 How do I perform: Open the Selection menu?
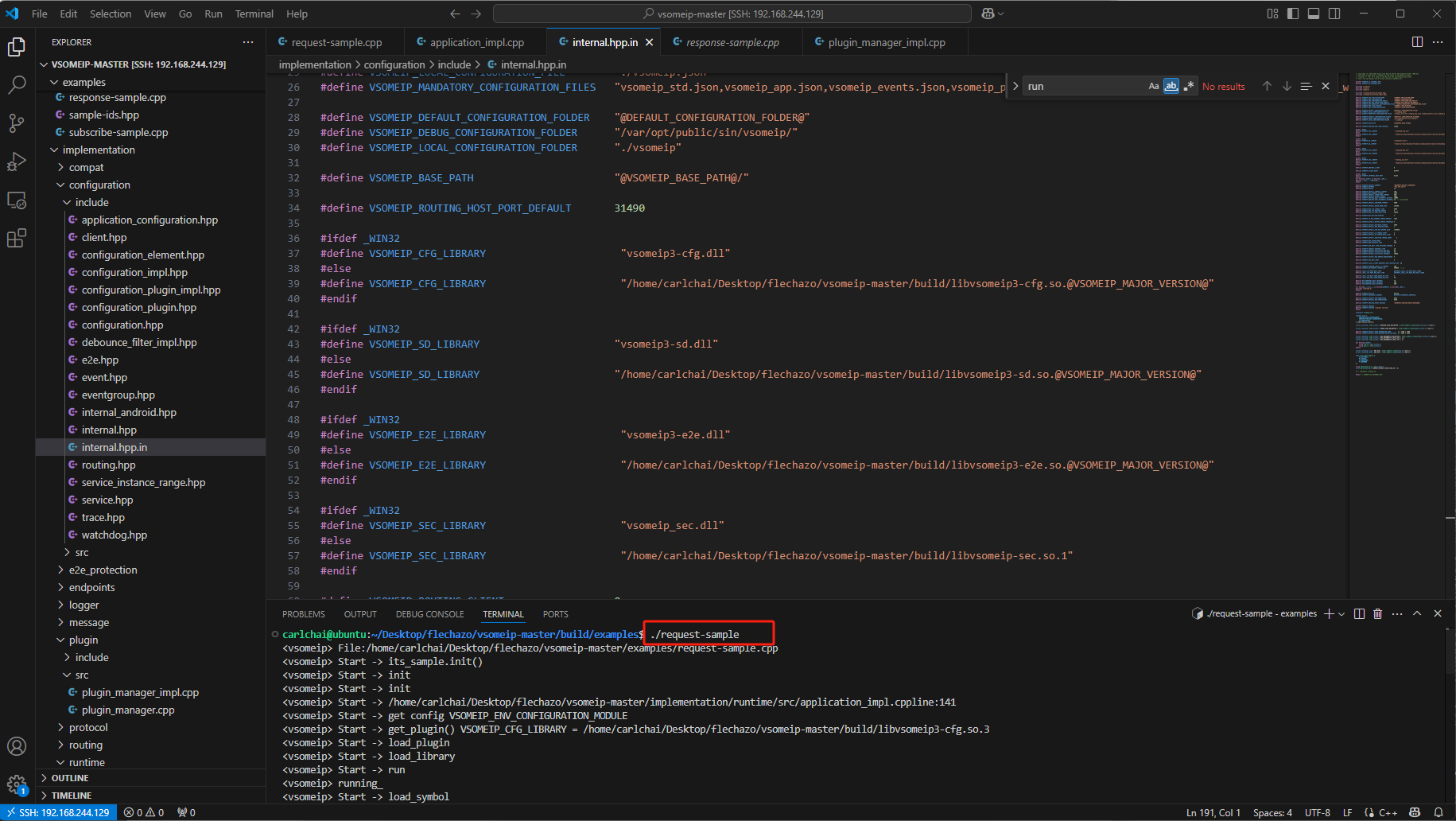coord(111,14)
